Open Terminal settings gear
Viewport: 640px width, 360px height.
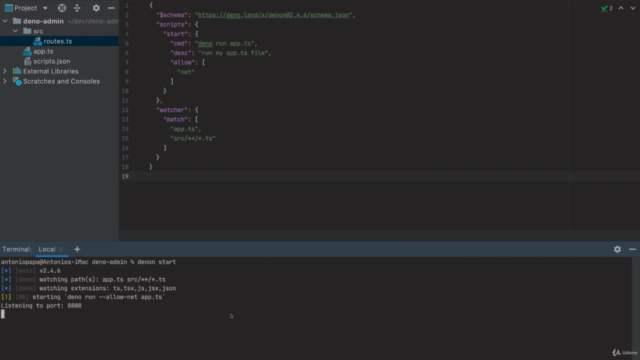(x=617, y=249)
